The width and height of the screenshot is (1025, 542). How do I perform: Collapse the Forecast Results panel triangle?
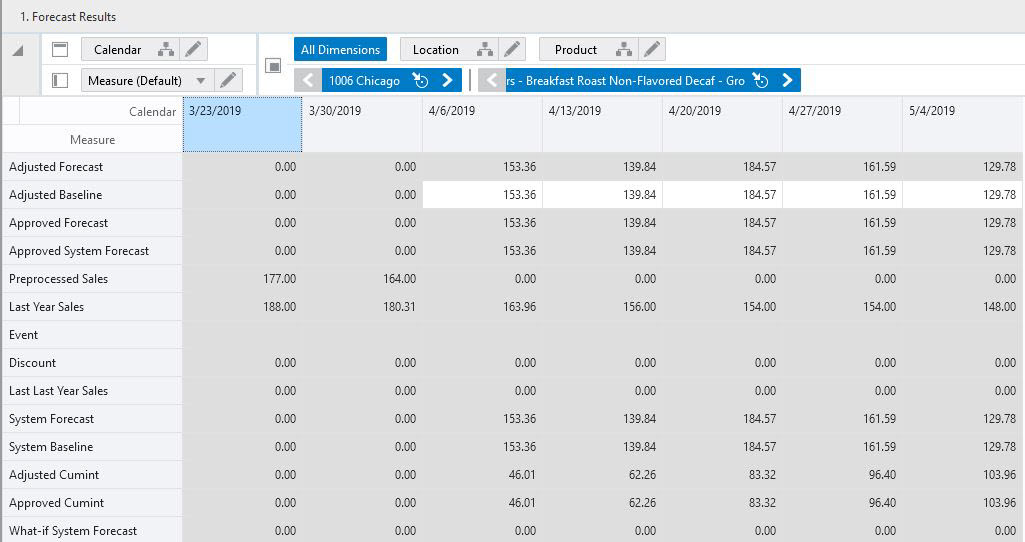pos(18,50)
